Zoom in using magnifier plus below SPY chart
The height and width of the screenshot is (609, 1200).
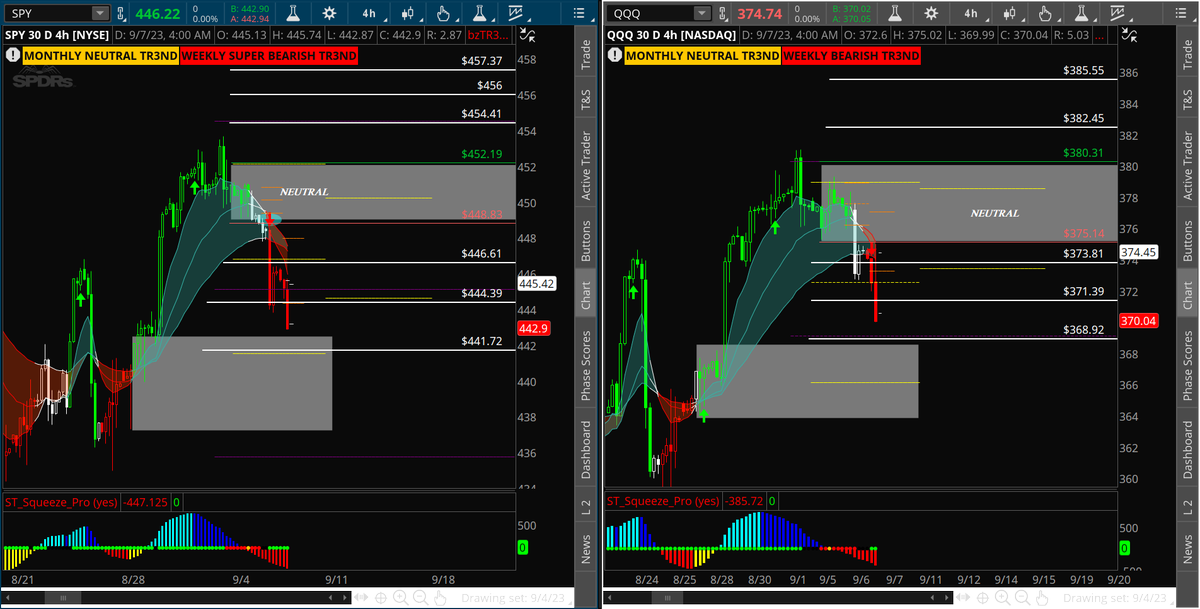tap(400, 598)
